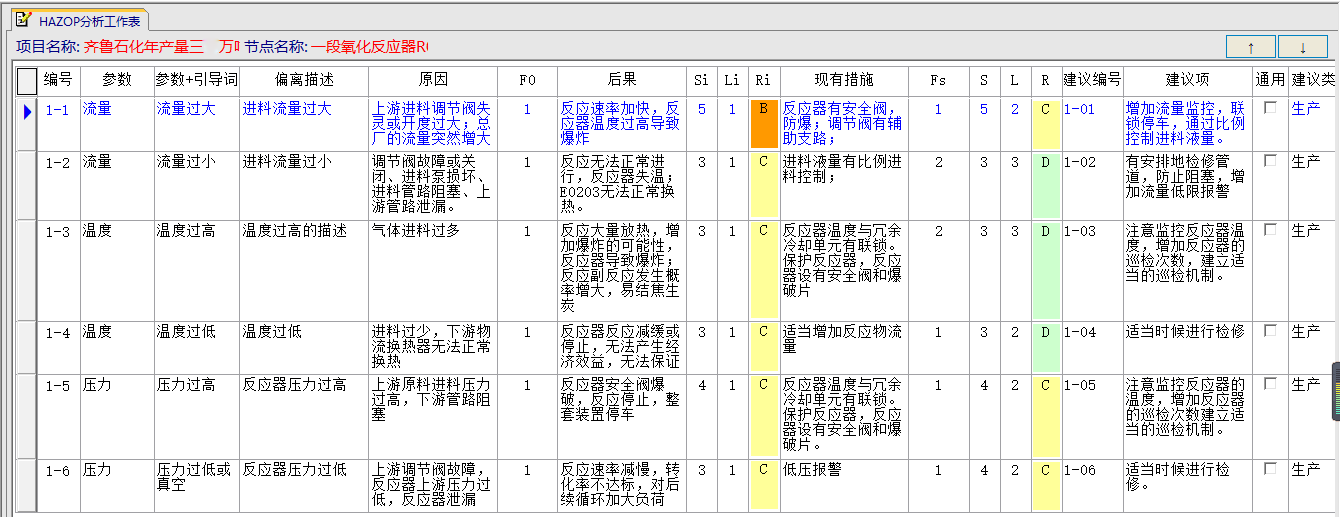This screenshot has width=1340, height=517.
Task: Click the 后果 column header
Action: pyautogui.click(x=621, y=80)
